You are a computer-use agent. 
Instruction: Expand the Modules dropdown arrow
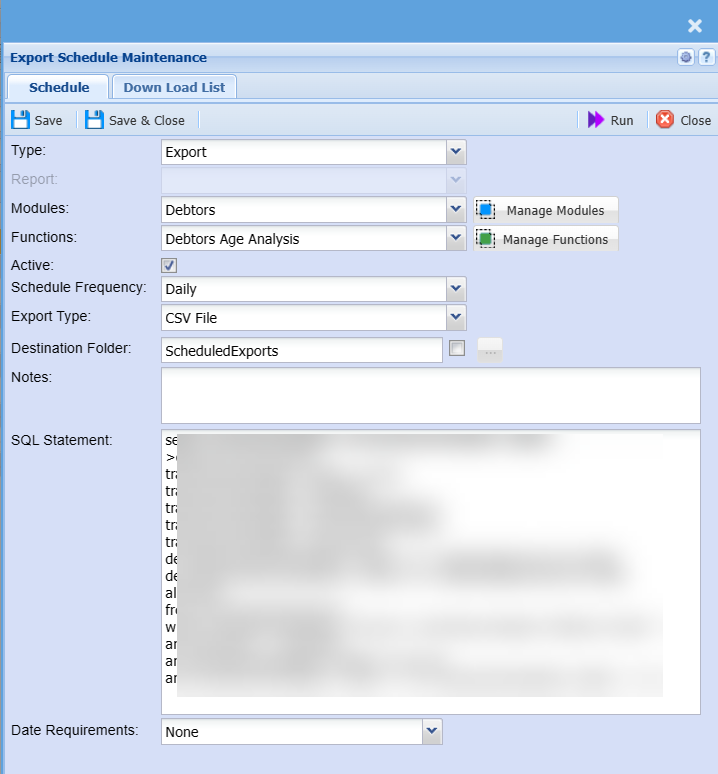tap(456, 209)
